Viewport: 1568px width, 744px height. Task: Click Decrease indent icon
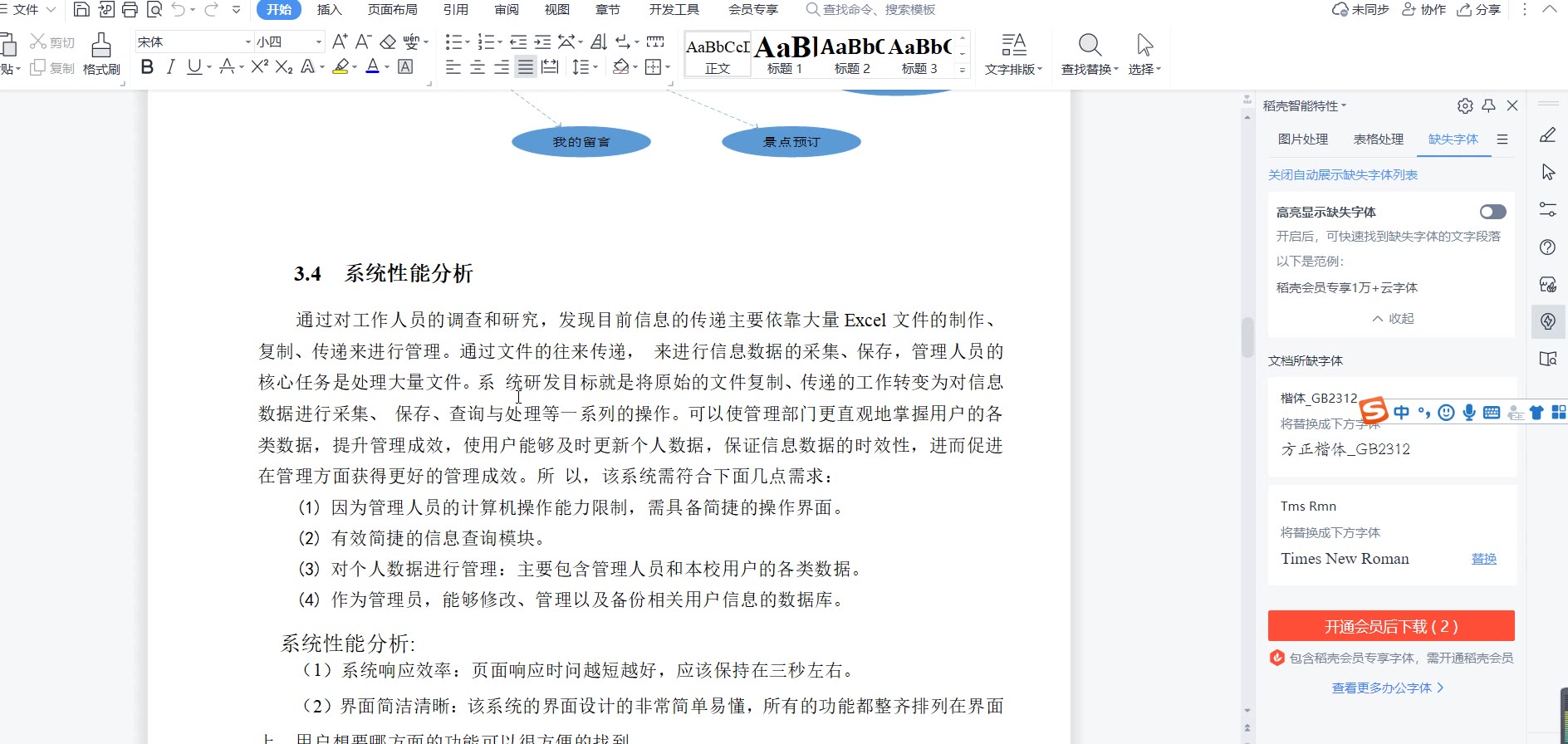tap(518, 42)
